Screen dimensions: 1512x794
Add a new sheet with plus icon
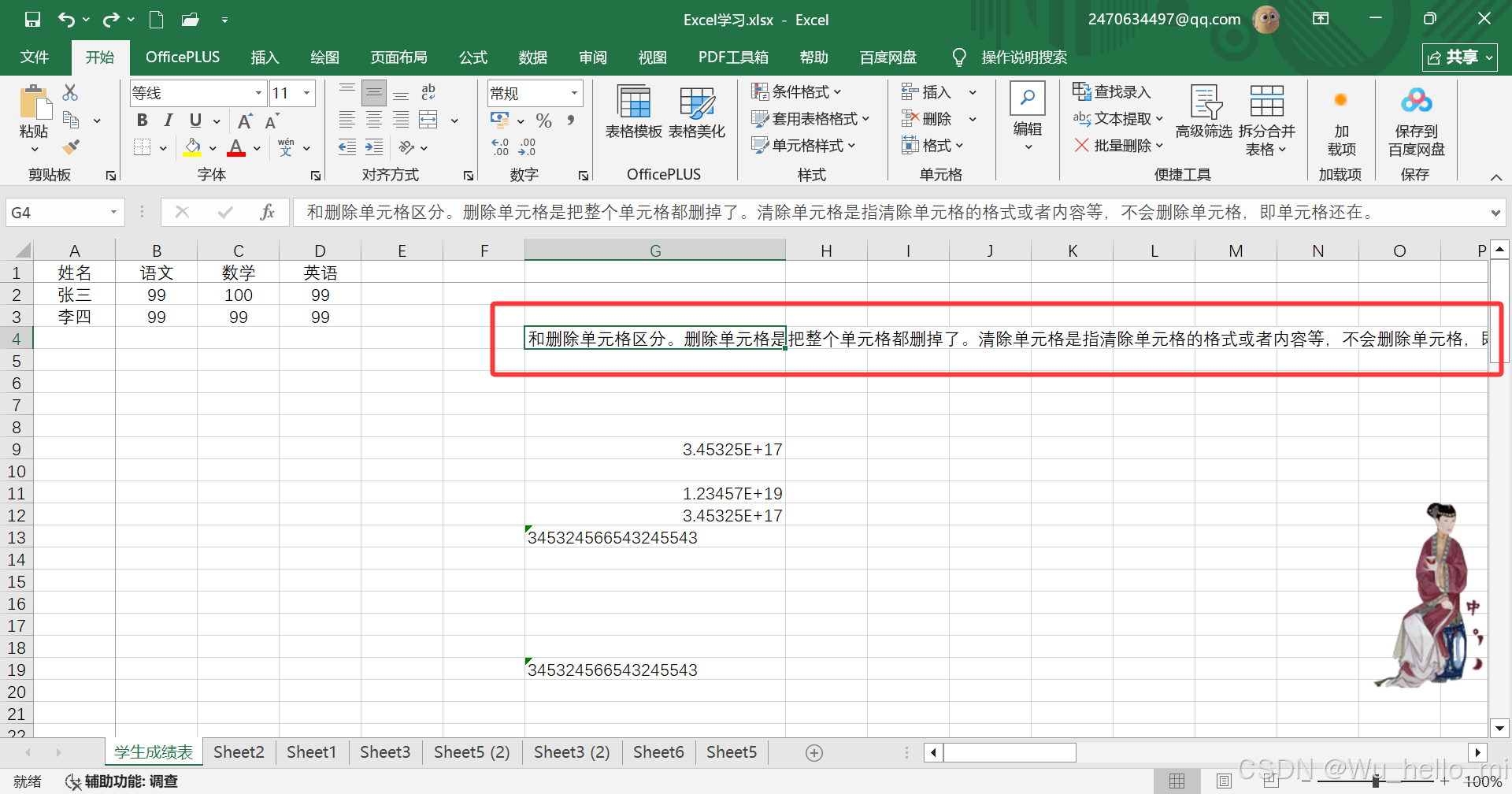click(814, 753)
